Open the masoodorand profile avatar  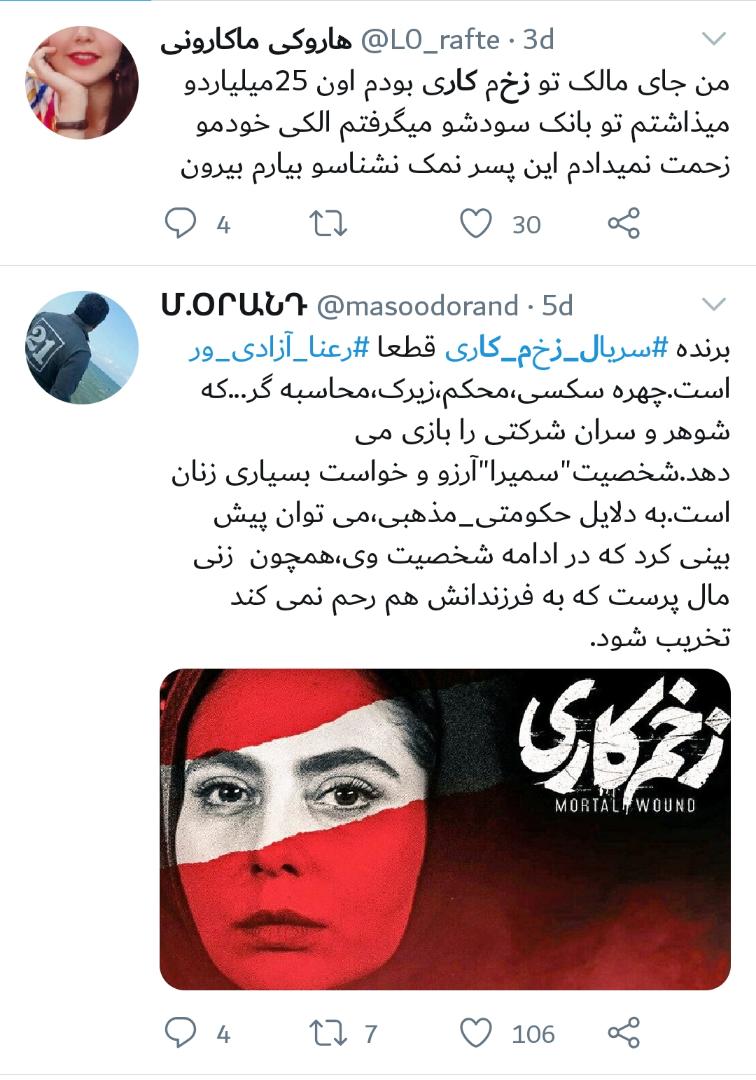pyautogui.click(x=82, y=347)
